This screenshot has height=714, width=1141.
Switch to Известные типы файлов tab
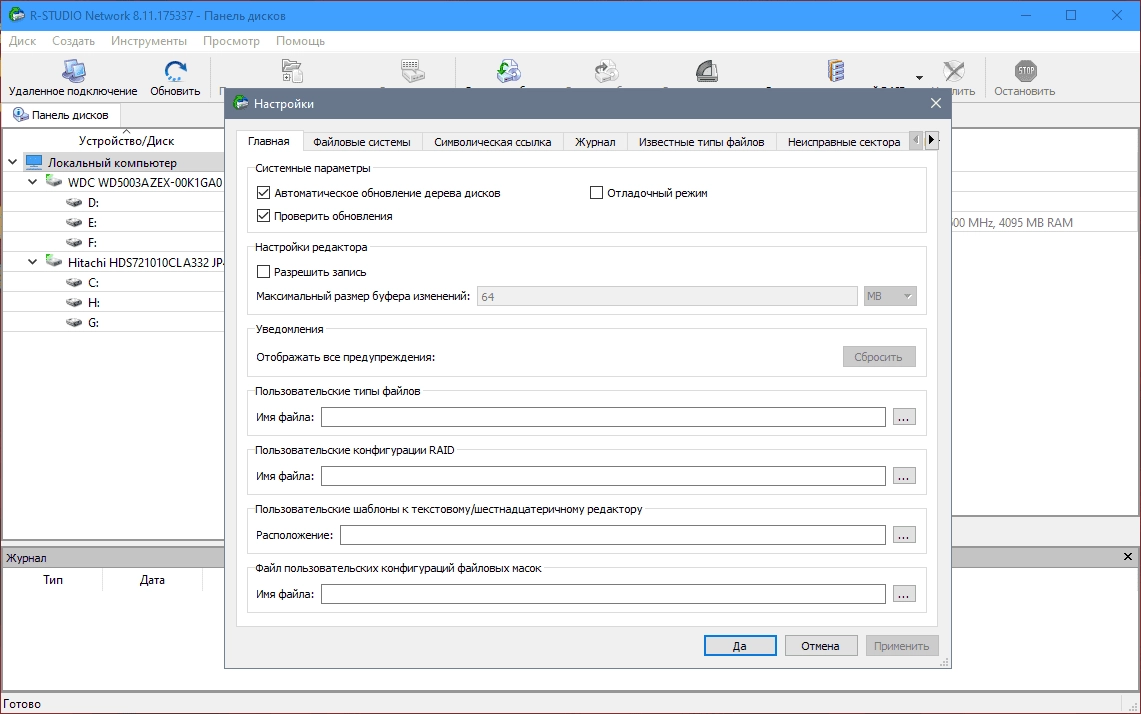[x=701, y=142]
